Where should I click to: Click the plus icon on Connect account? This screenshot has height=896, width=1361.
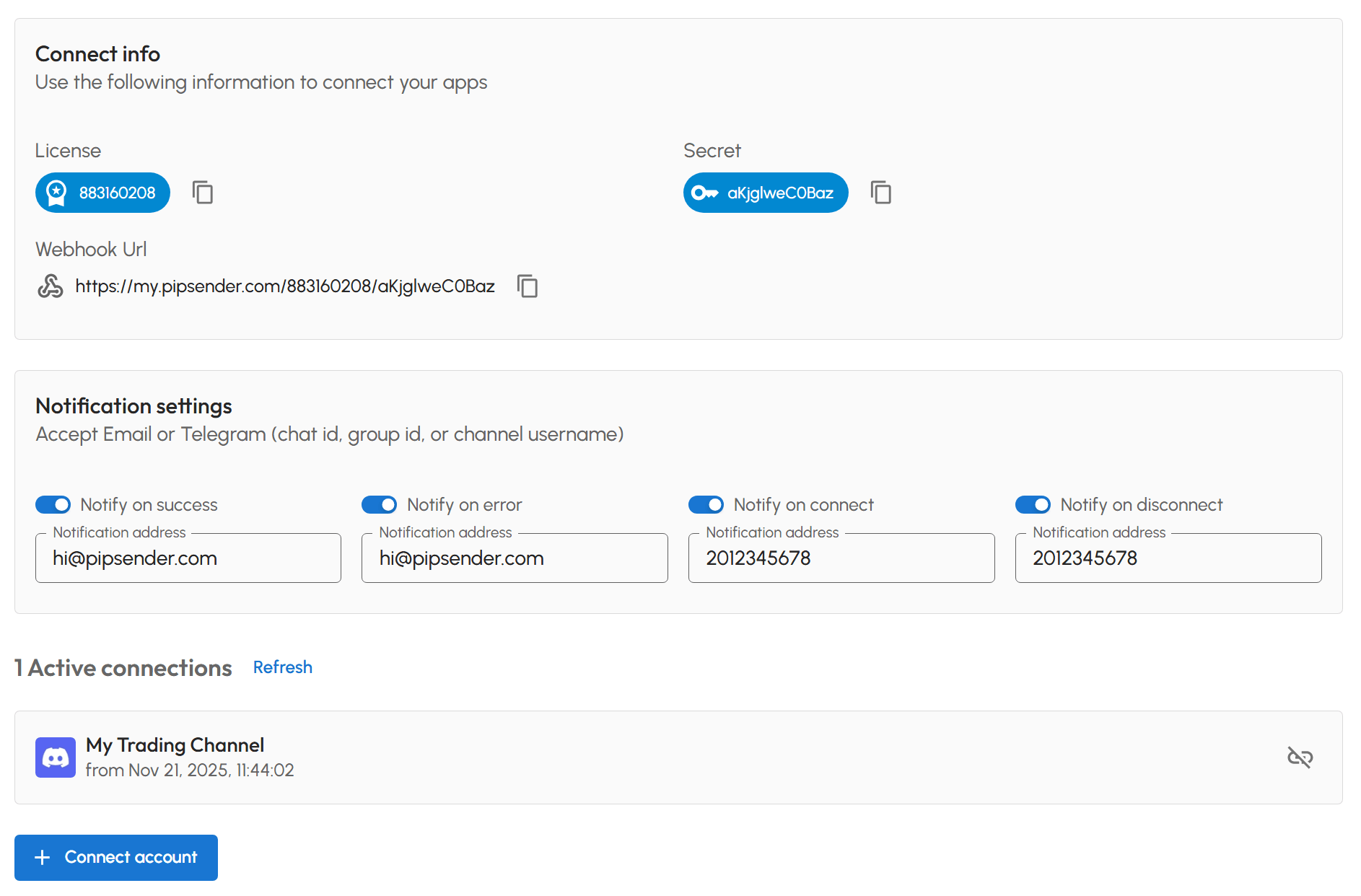43,857
